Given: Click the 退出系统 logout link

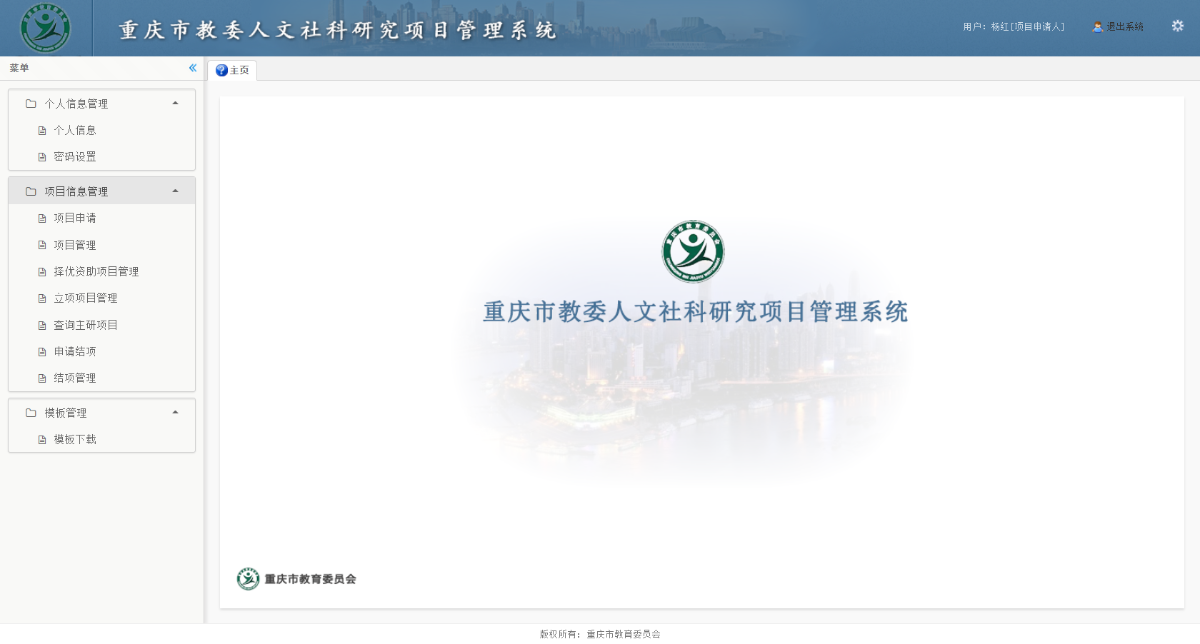Looking at the screenshot, I should 1124,27.
